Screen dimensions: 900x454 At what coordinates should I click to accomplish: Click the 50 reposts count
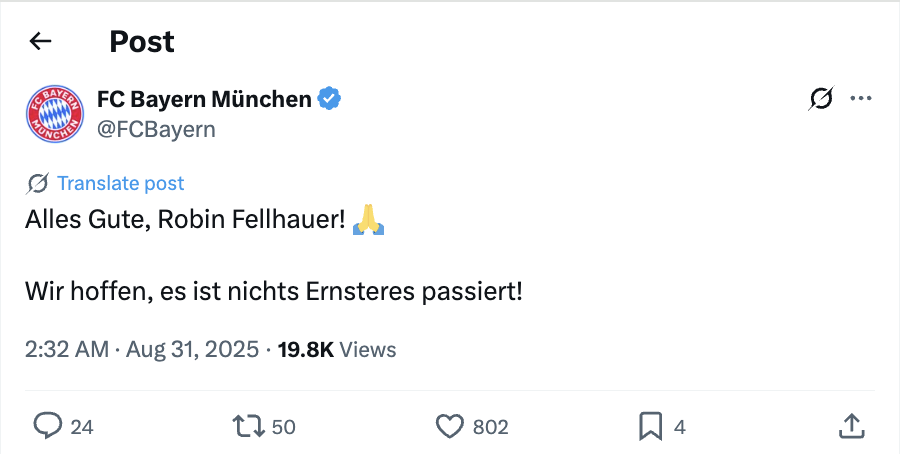tap(284, 427)
